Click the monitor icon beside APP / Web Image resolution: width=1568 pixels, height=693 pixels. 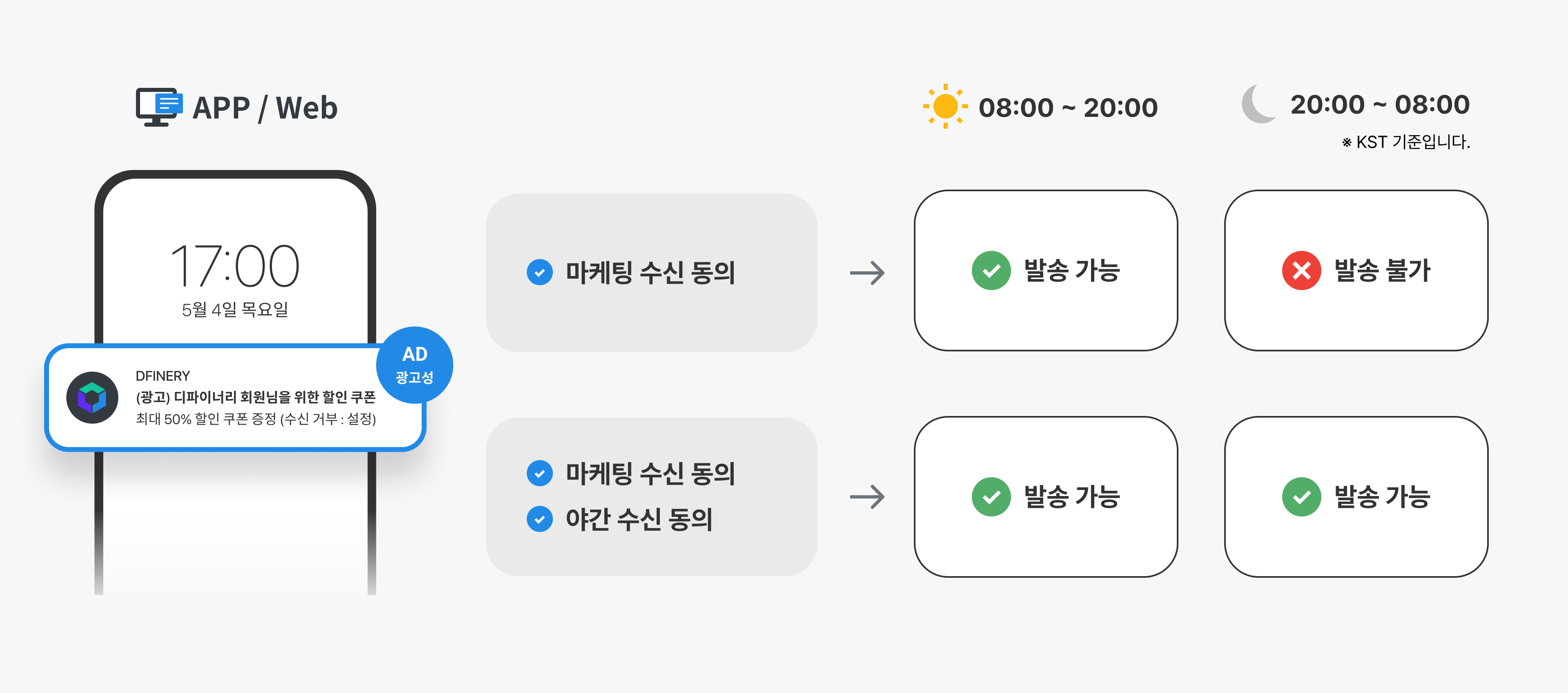pyautogui.click(x=158, y=107)
